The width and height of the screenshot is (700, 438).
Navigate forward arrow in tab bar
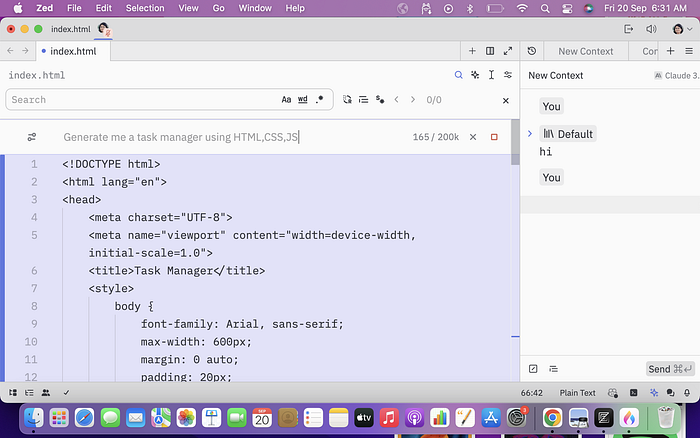pyautogui.click(x=25, y=51)
